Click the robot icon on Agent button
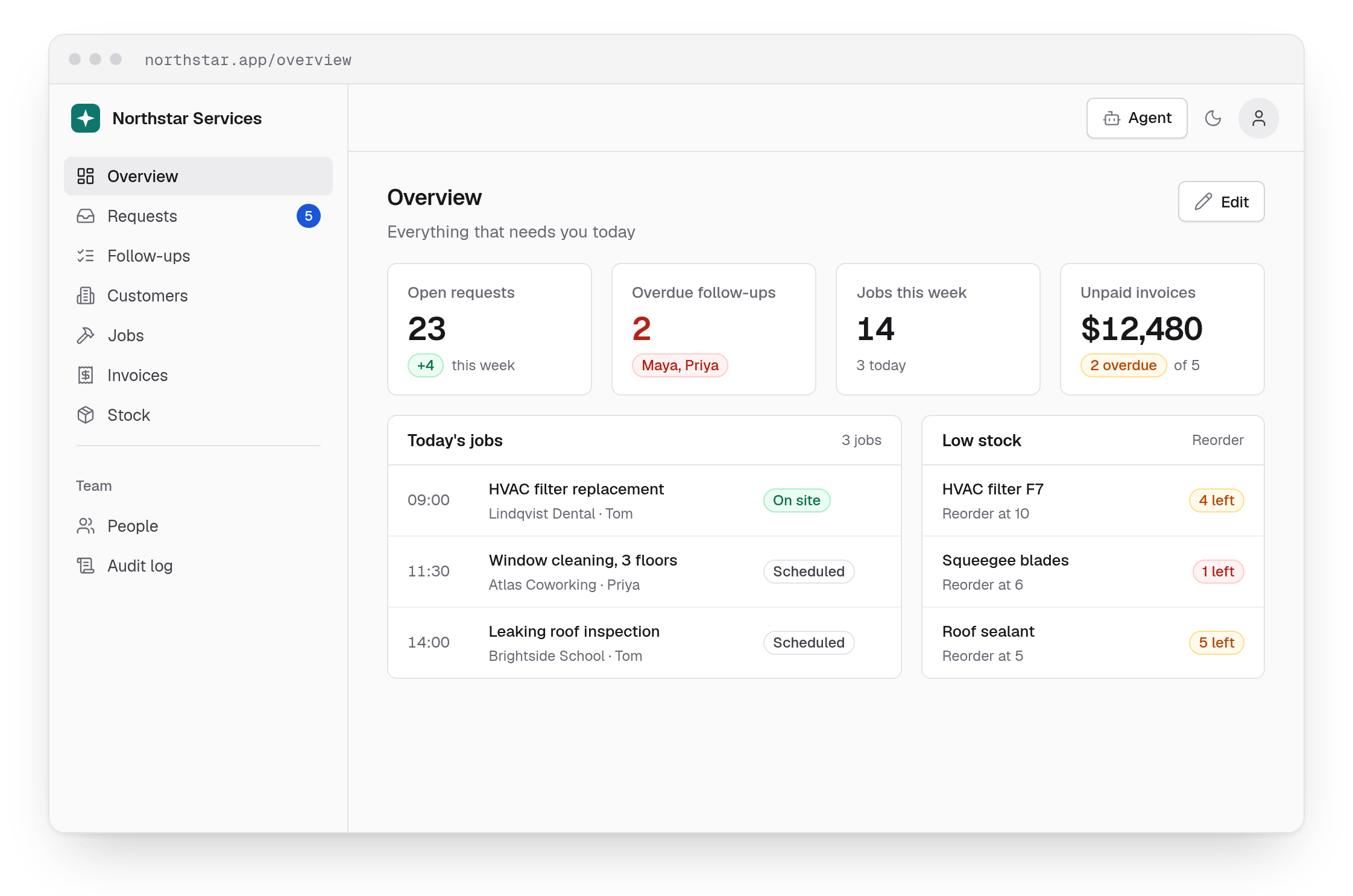Image resolution: width=1353 pixels, height=896 pixels. (x=1111, y=118)
